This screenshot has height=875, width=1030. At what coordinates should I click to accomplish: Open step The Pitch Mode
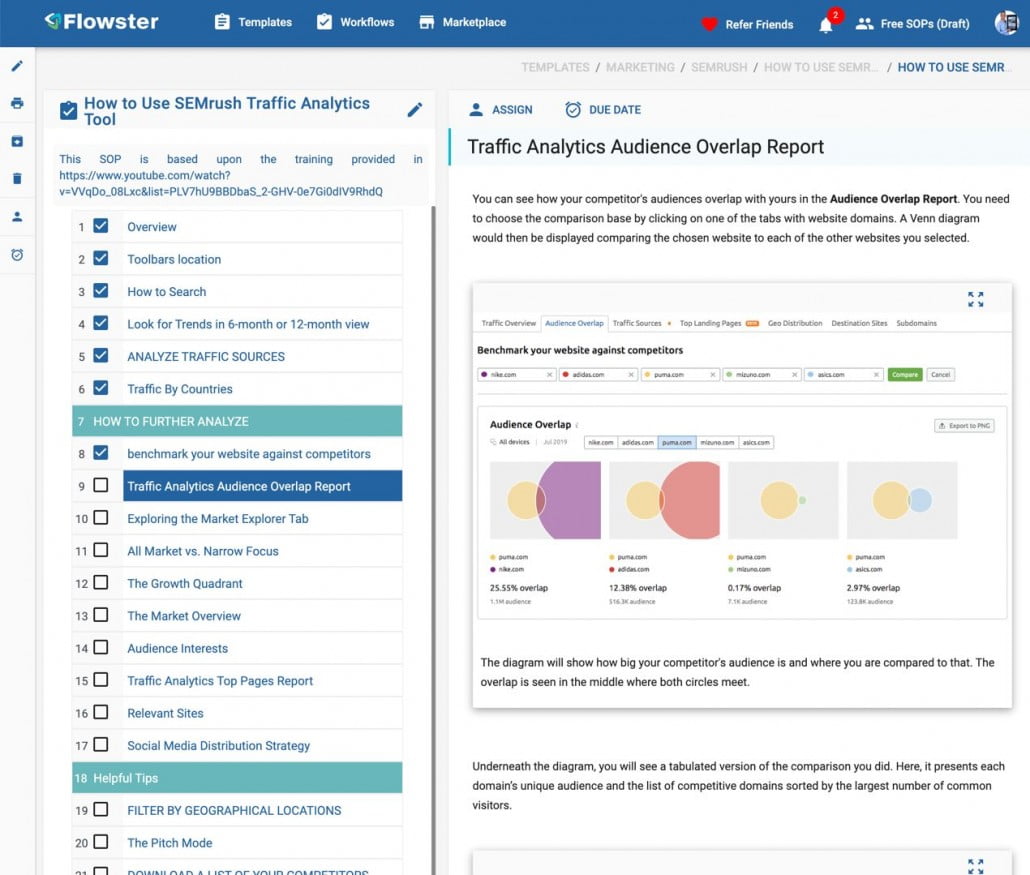[x=169, y=843]
